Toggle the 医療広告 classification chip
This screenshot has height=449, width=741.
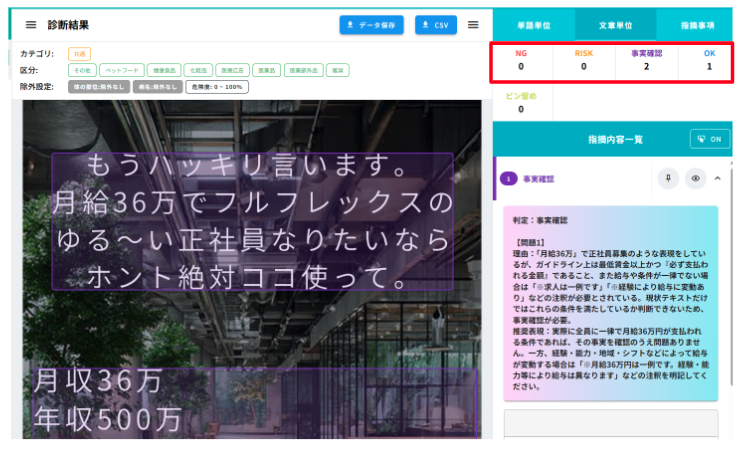[x=233, y=70]
